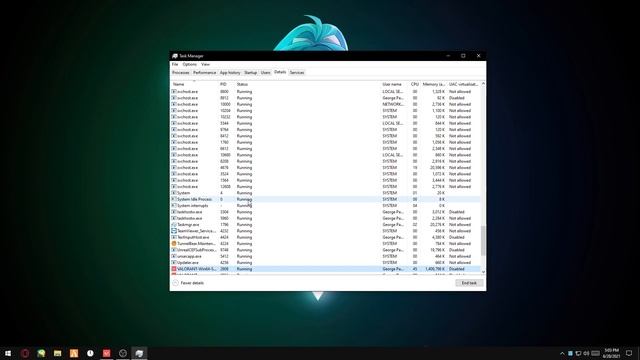Select the Updater.exe row
The height and width of the screenshot is (360, 640).
(x=326, y=262)
